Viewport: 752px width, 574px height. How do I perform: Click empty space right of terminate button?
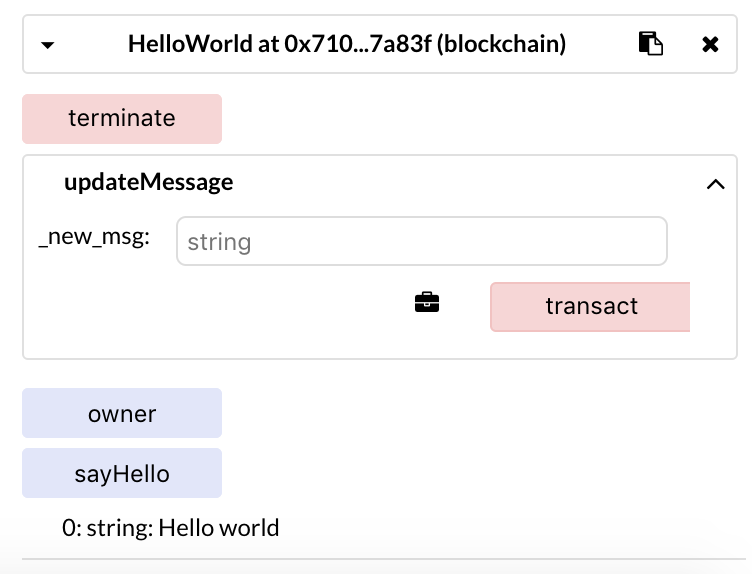[x=480, y=118]
